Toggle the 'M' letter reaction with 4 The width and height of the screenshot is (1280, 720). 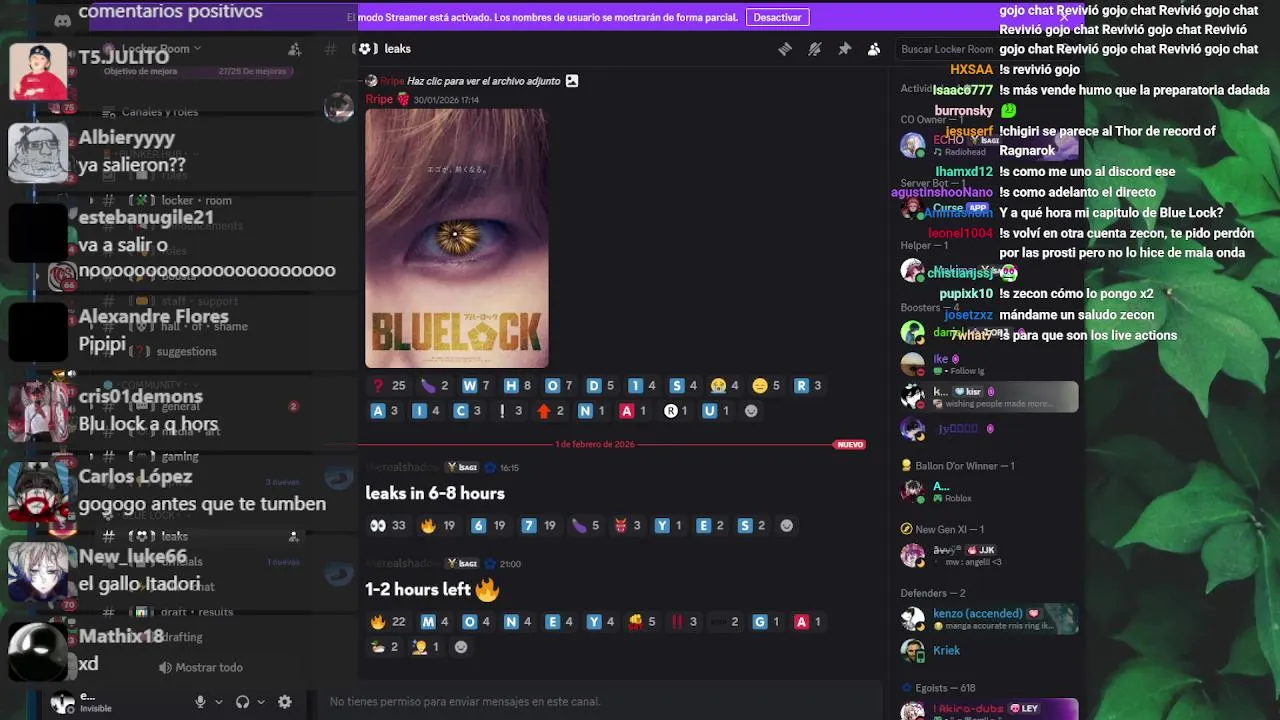(x=435, y=622)
